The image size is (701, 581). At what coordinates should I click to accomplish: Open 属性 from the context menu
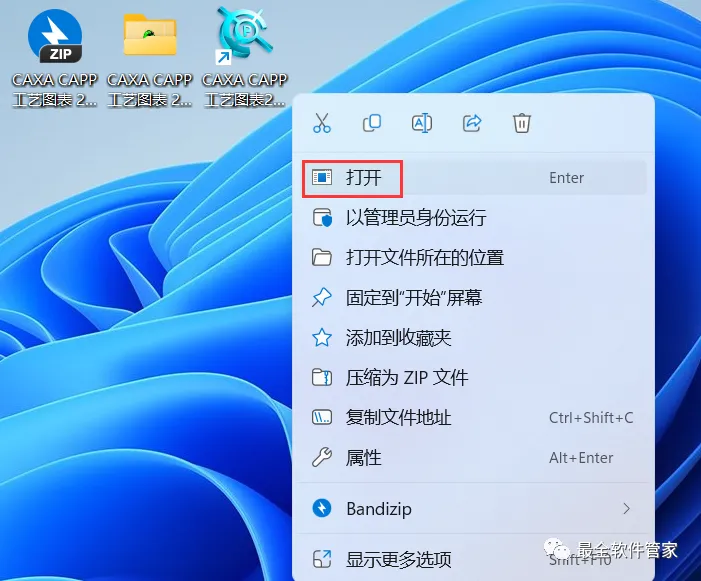[x=474, y=458]
